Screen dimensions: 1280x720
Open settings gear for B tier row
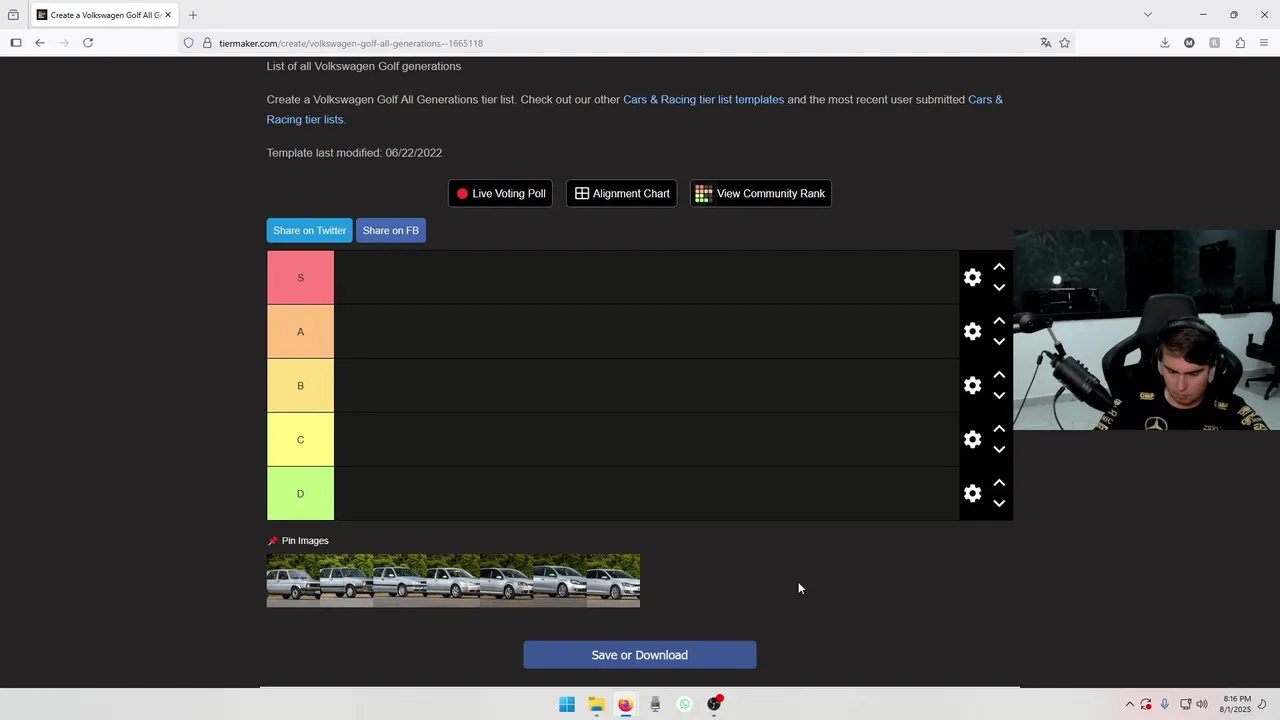coord(972,385)
